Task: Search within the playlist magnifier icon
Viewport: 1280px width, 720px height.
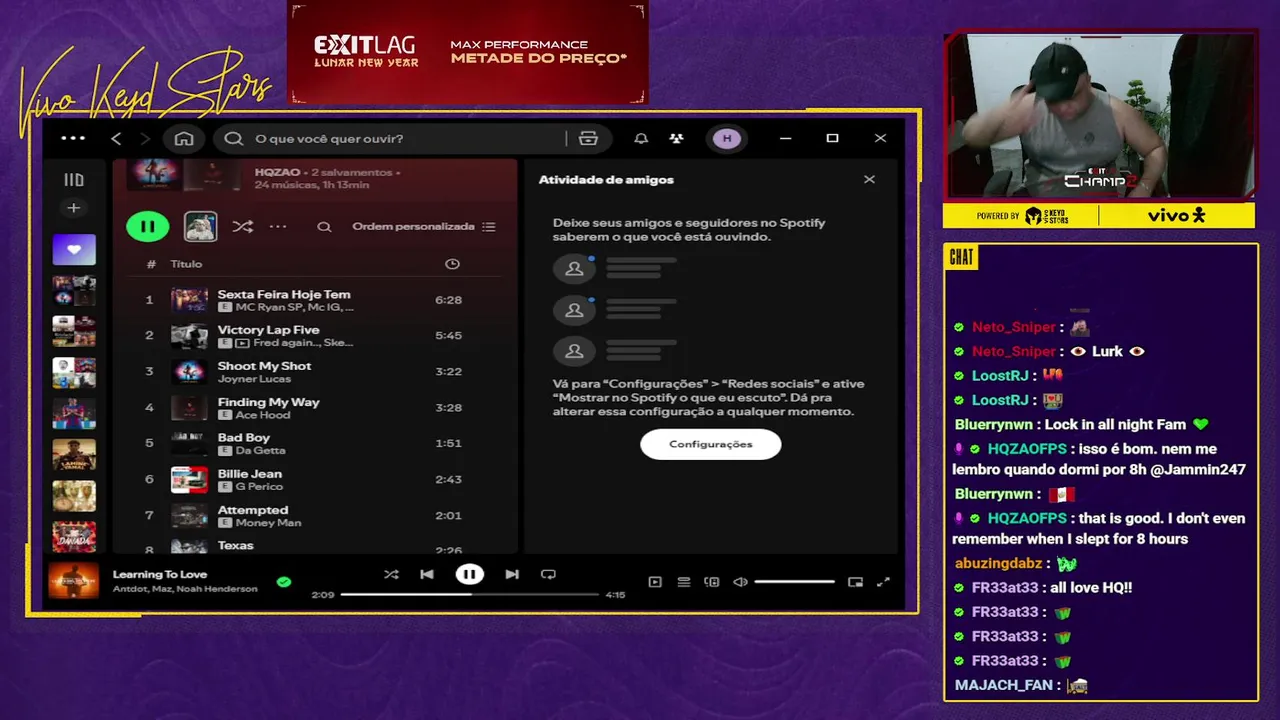Action: point(324,227)
